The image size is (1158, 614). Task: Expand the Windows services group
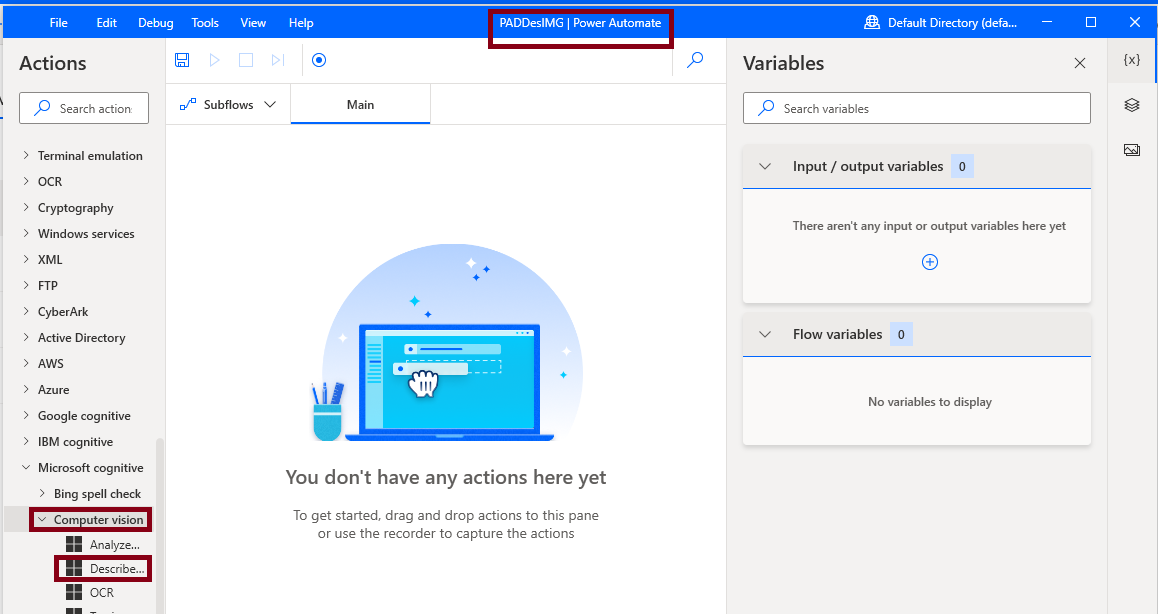point(27,233)
